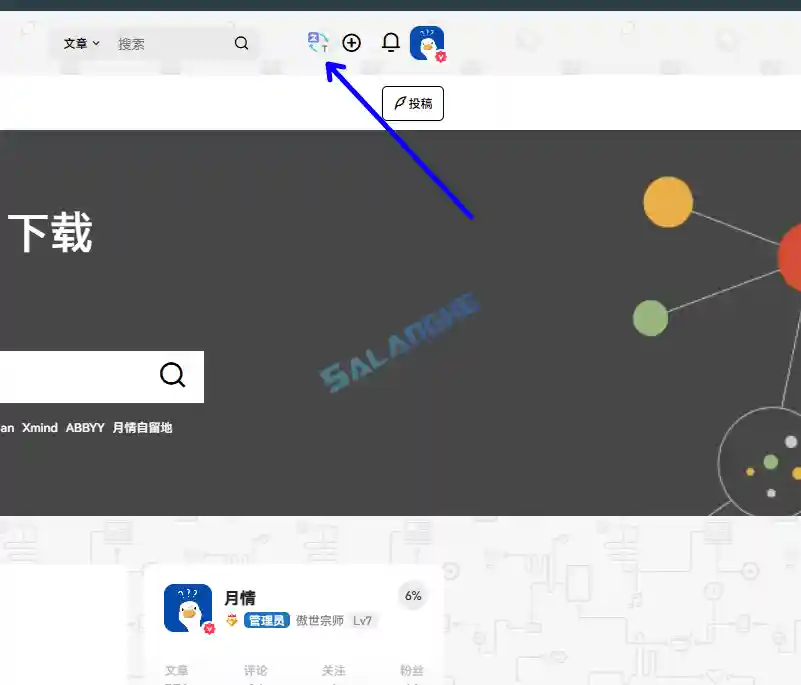The height and width of the screenshot is (685, 801).
Task: Click the magnifier icon in the large search box
Action: pos(172,375)
